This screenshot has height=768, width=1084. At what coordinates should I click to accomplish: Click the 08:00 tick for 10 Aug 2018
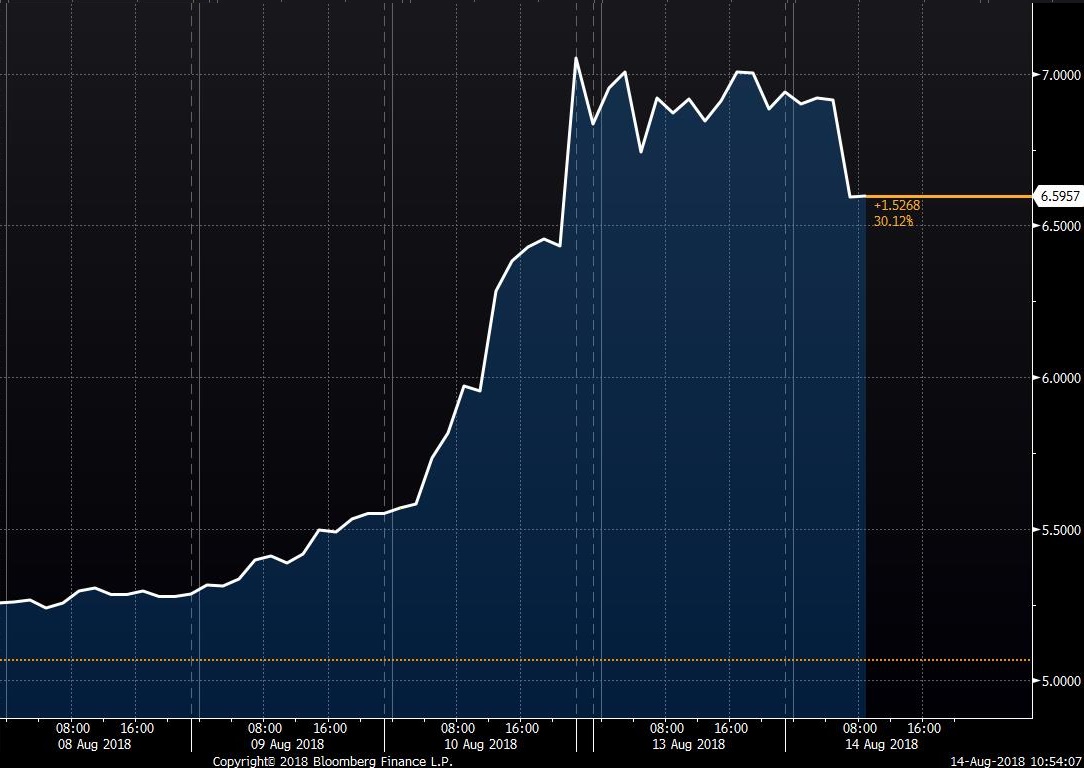point(458,729)
